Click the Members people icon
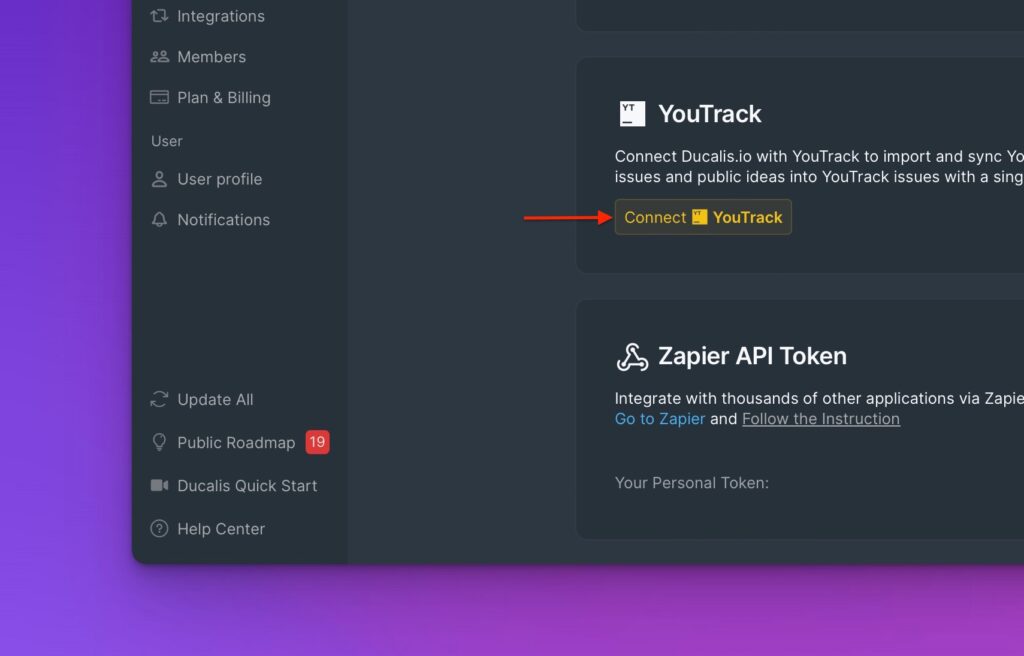 159,57
